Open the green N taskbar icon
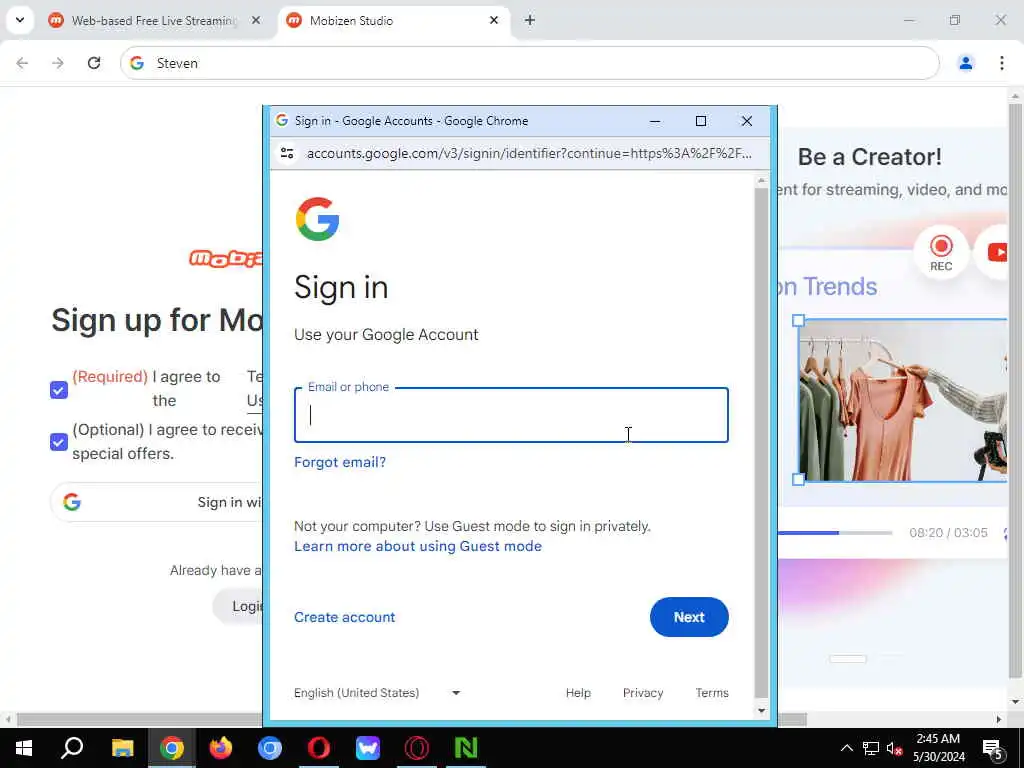This screenshot has height=768, width=1024. pos(466,748)
